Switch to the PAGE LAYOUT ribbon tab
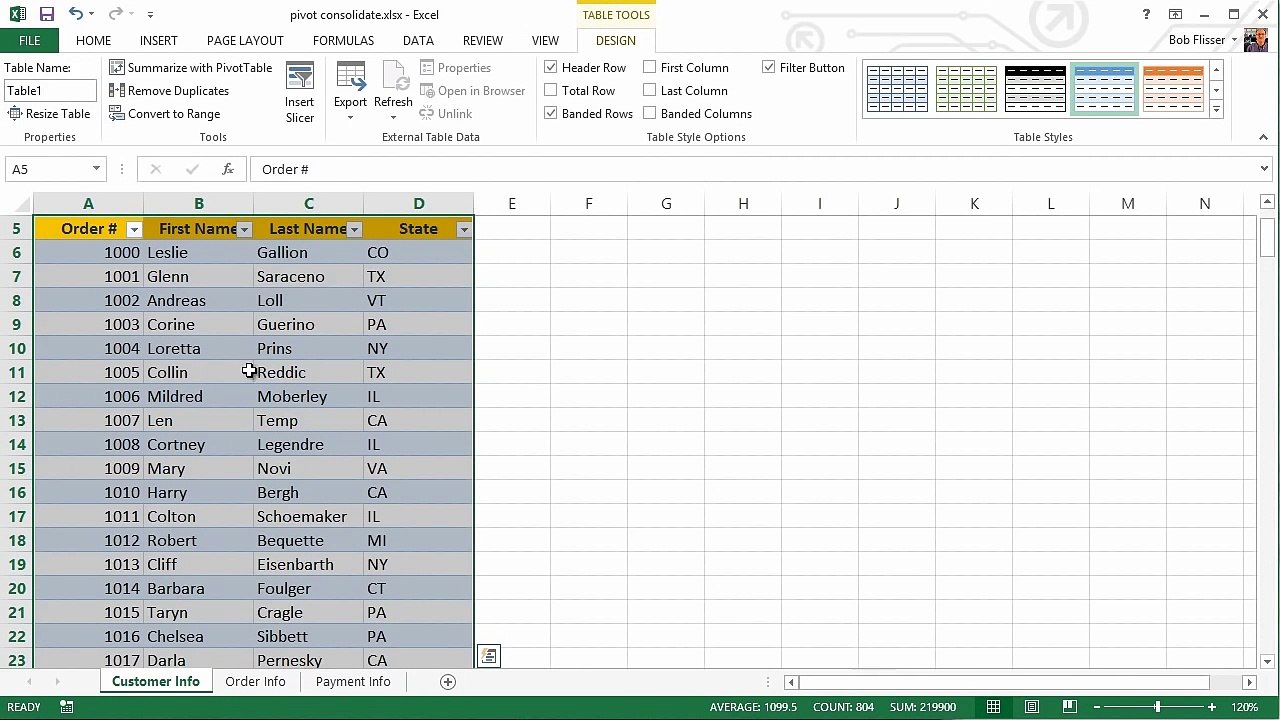Screen dimensions: 1280x720 [245, 40]
